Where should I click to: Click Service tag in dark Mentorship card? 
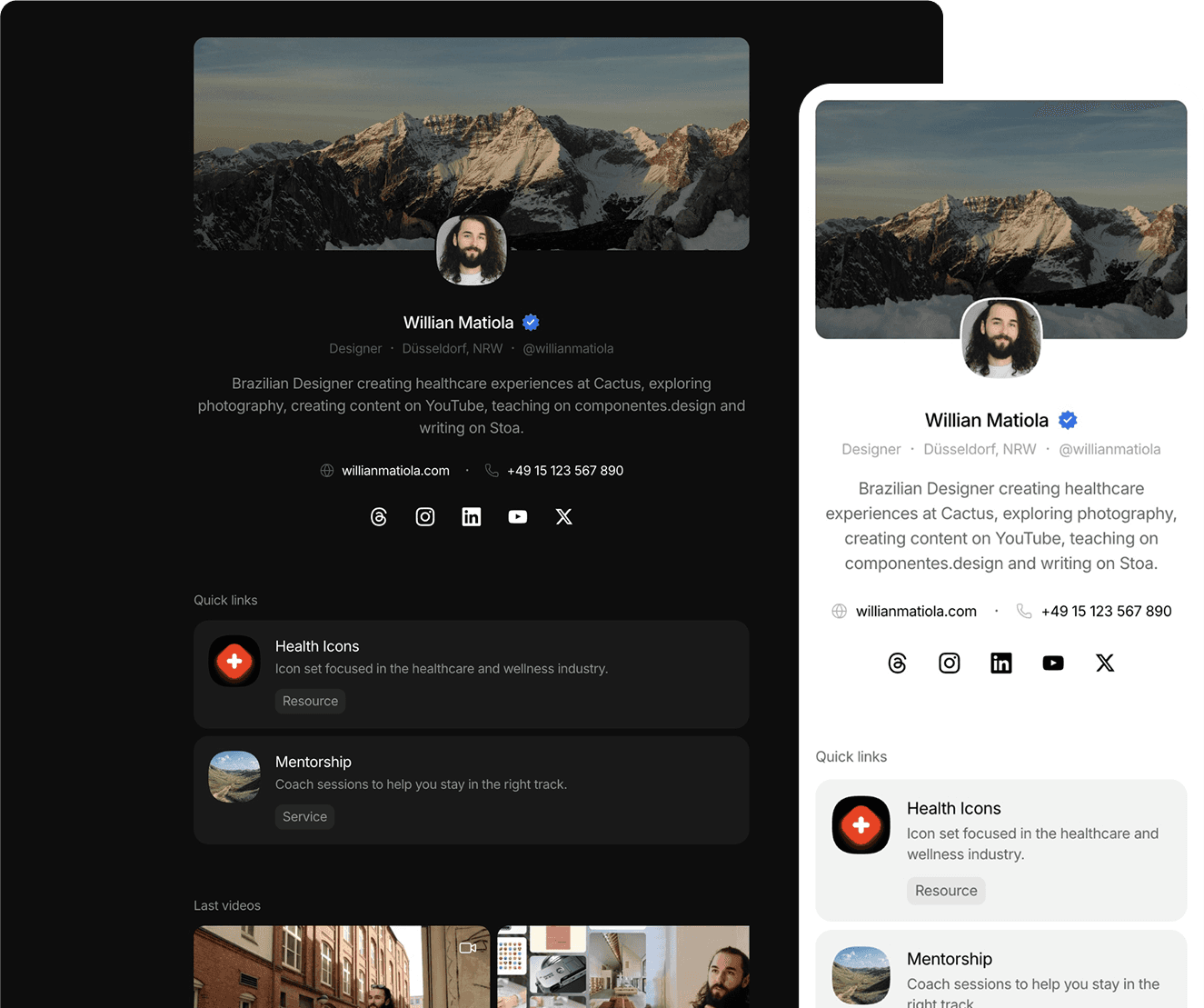coord(304,816)
